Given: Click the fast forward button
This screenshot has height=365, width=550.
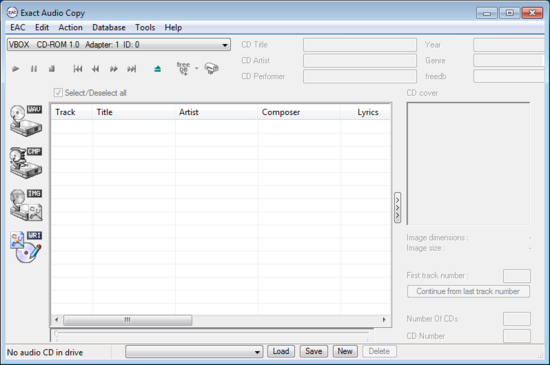Looking at the screenshot, I should click(114, 69).
